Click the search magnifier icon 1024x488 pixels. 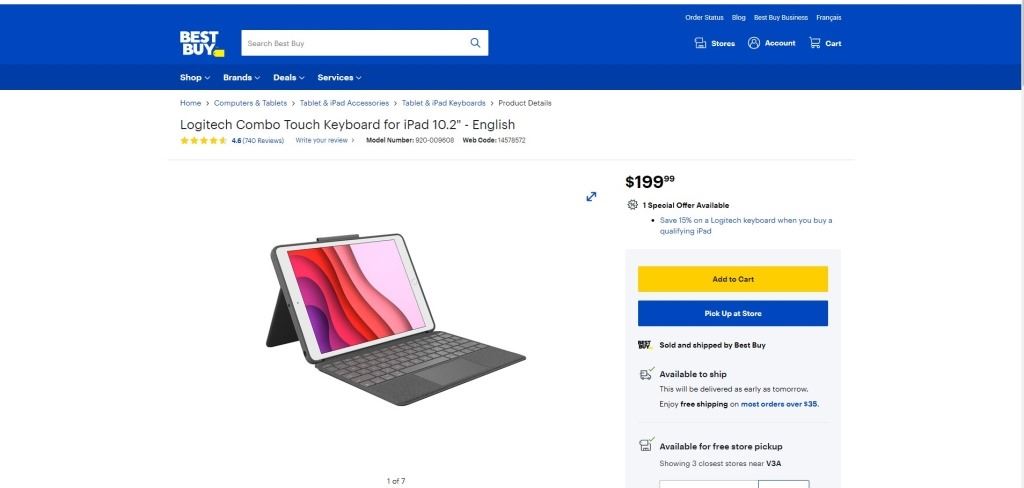(x=475, y=43)
